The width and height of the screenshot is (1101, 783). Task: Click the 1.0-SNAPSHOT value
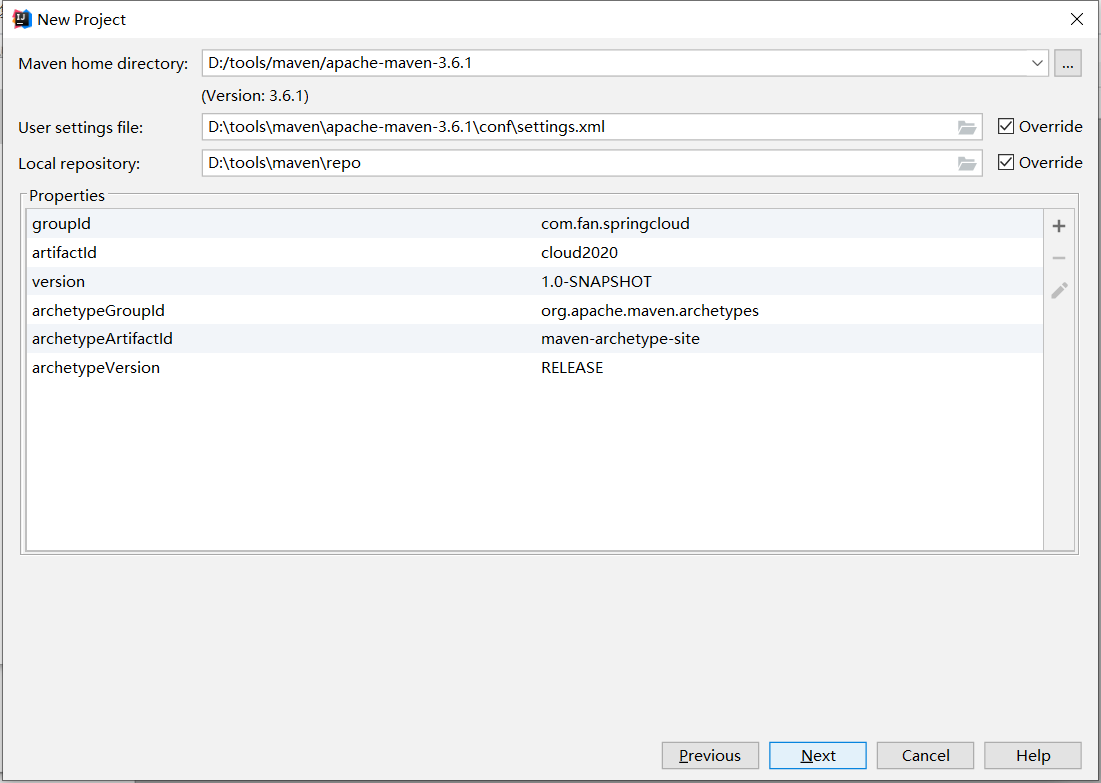click(x=596, y=281)
